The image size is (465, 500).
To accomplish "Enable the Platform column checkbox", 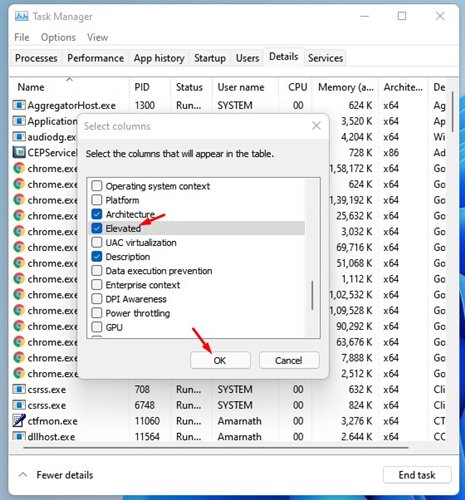I will tap(97, 200).
